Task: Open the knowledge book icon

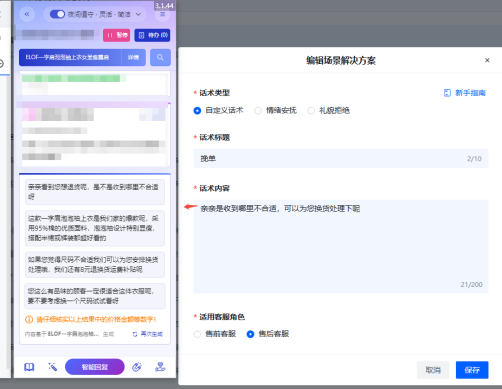Action: pos(29,367)
